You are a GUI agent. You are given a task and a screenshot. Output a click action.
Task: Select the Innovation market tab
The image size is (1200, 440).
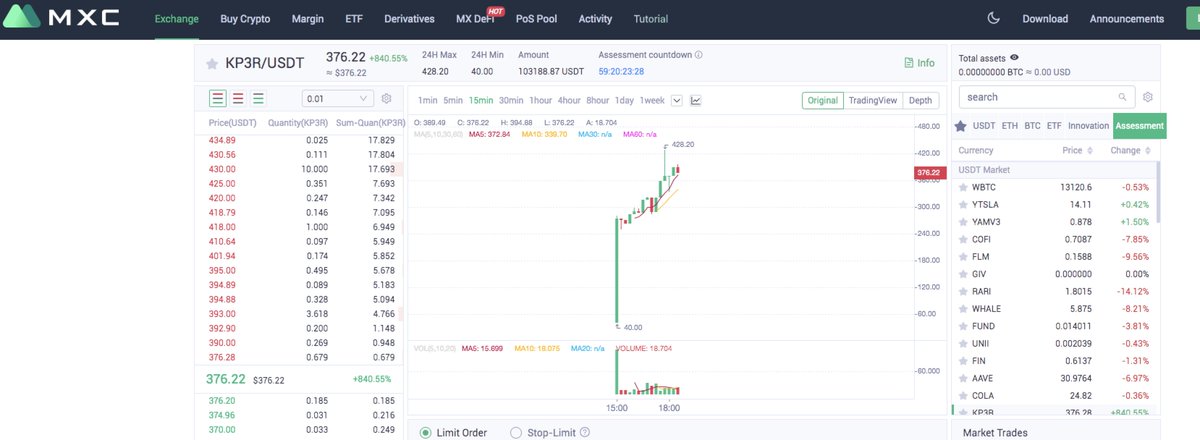[1089, 126]
